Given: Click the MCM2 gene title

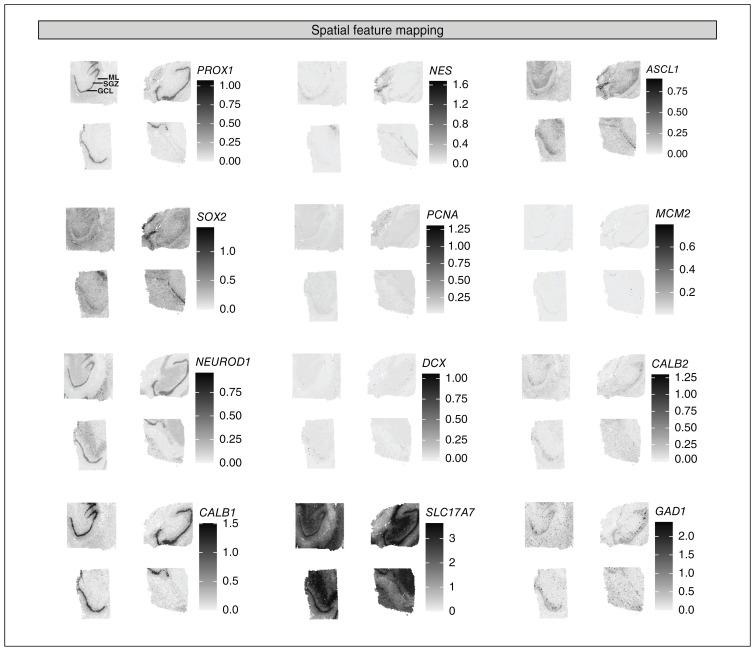Looking at the screenshot, I should tap(669, 216).
